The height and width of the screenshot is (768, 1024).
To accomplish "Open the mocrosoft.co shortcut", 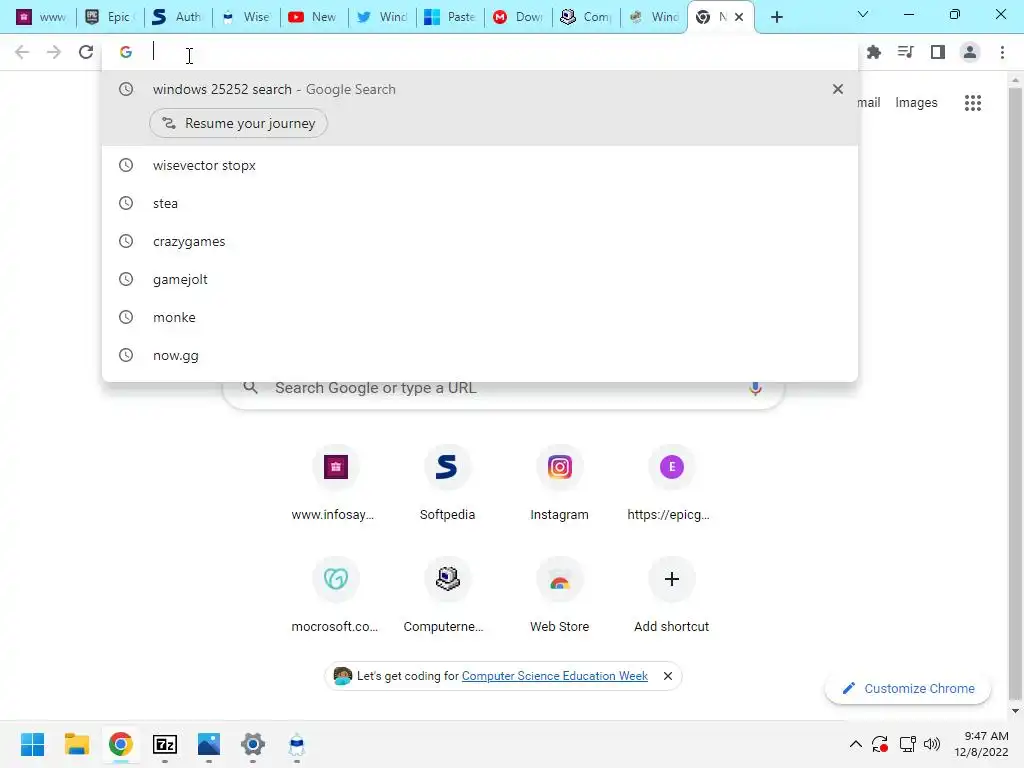I will pyautogui.click(x=335, y=594).
